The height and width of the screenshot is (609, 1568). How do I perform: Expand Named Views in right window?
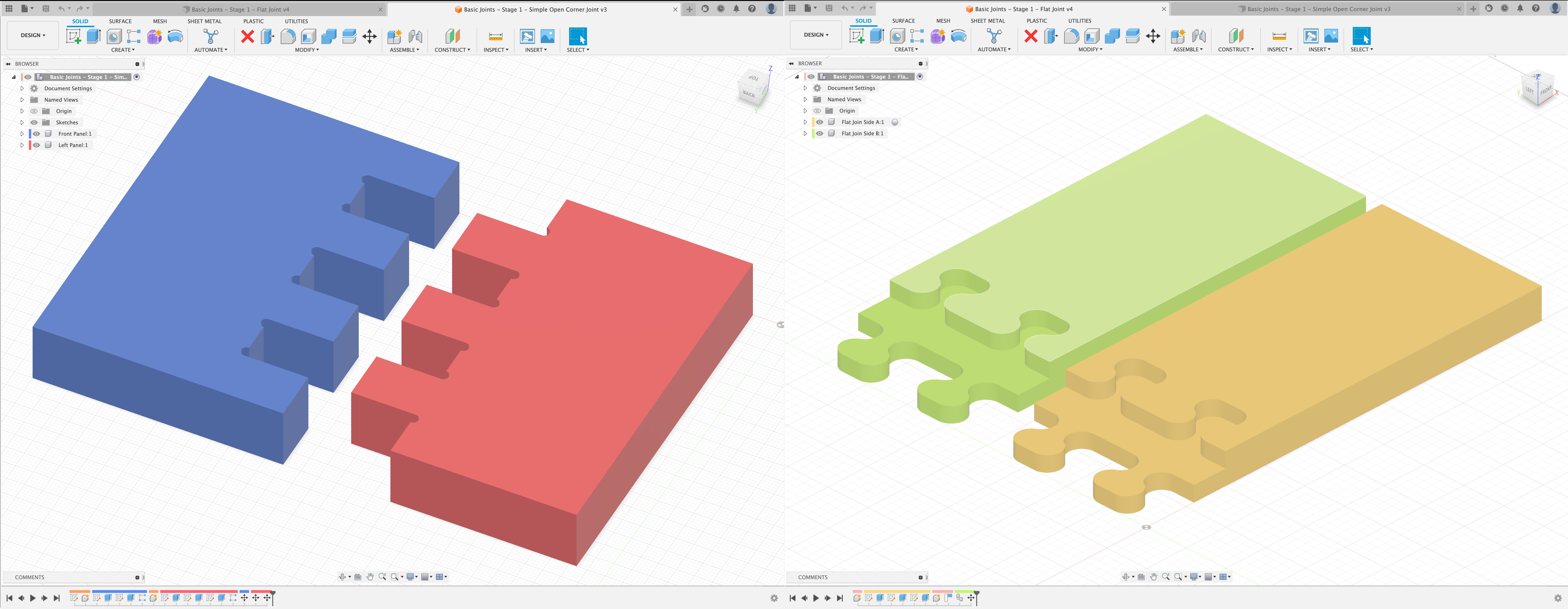click(x=805, y=99)
